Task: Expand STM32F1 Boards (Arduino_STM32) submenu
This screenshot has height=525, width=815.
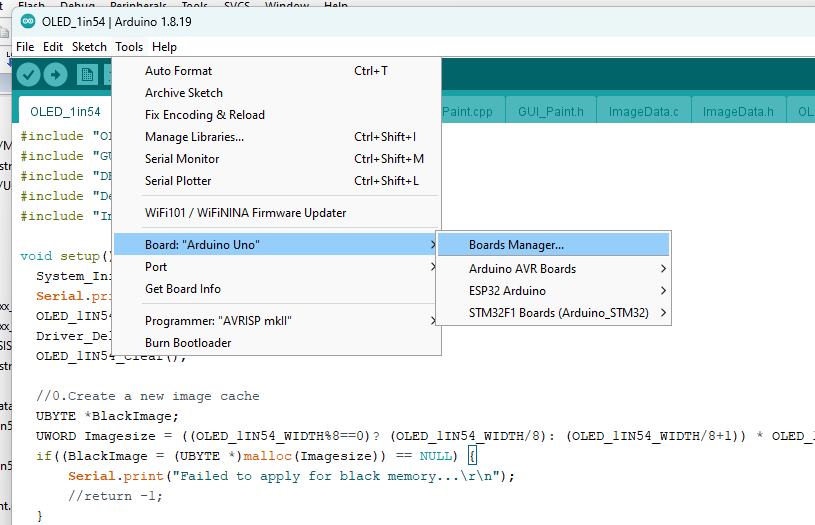Action: 554,312
